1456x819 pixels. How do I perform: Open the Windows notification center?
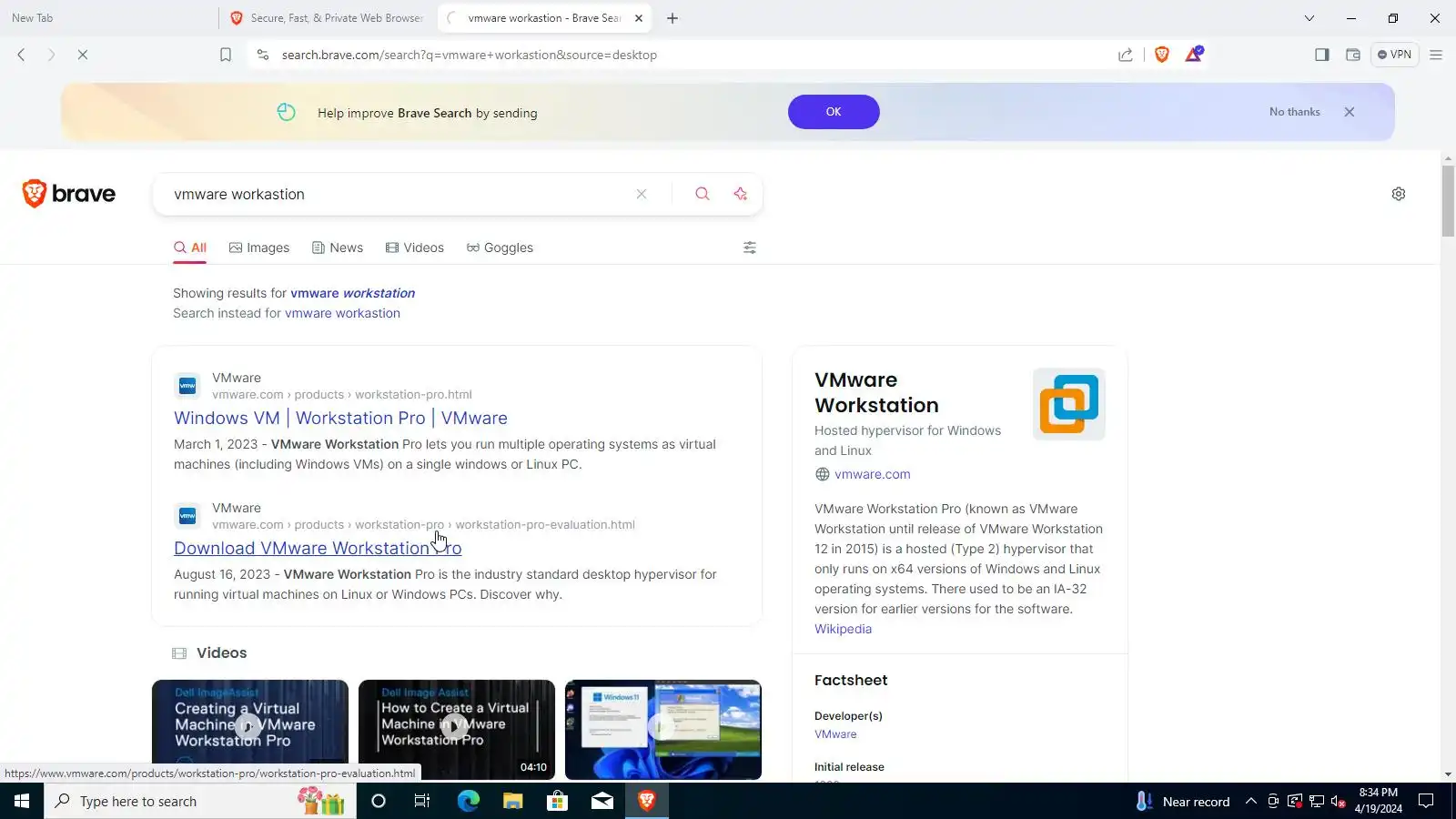[x=1426, y=801]
